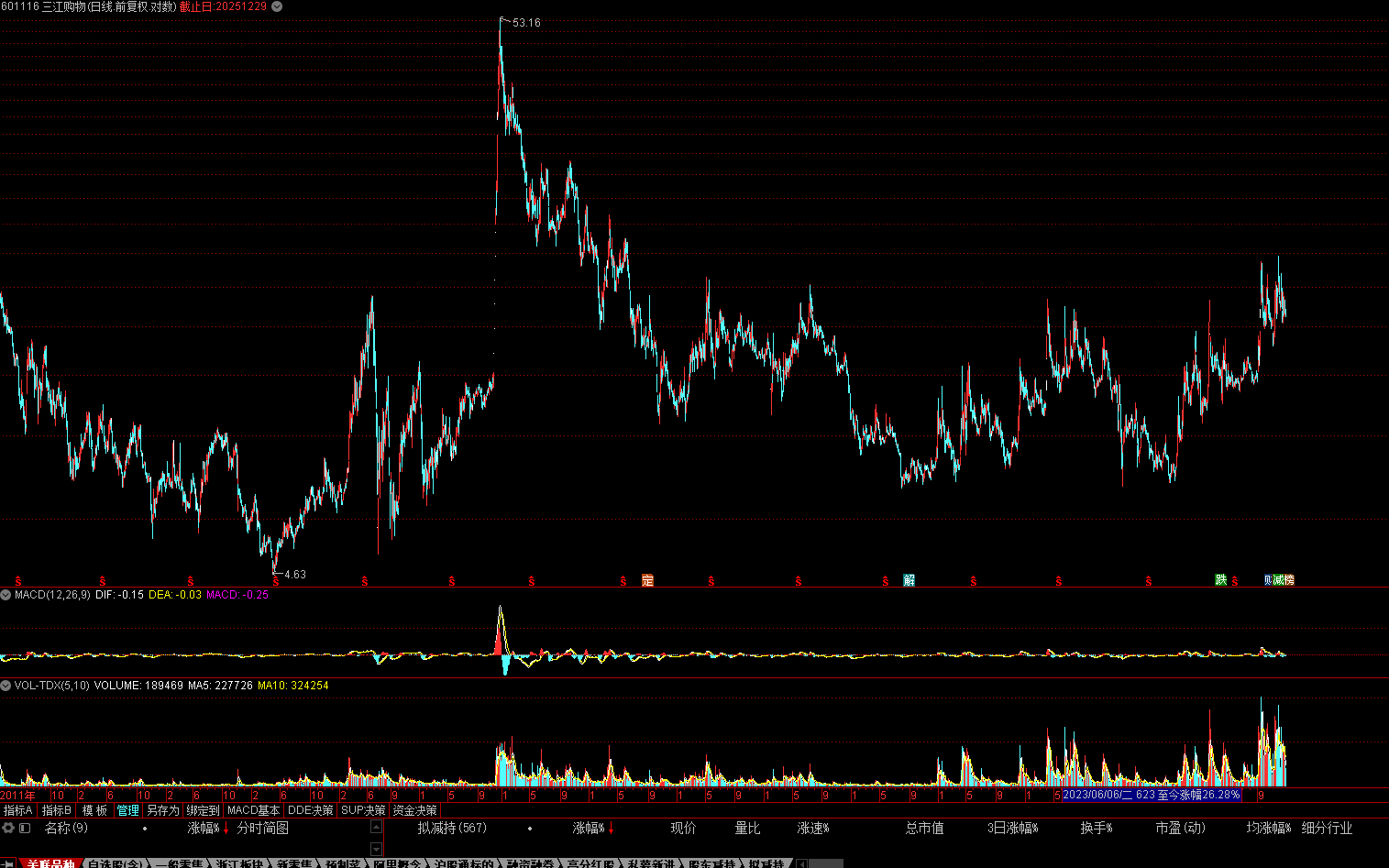Switch to the DDE决策 template
Viewport: 1389px width, 868px height.
[x=311, y=810]
